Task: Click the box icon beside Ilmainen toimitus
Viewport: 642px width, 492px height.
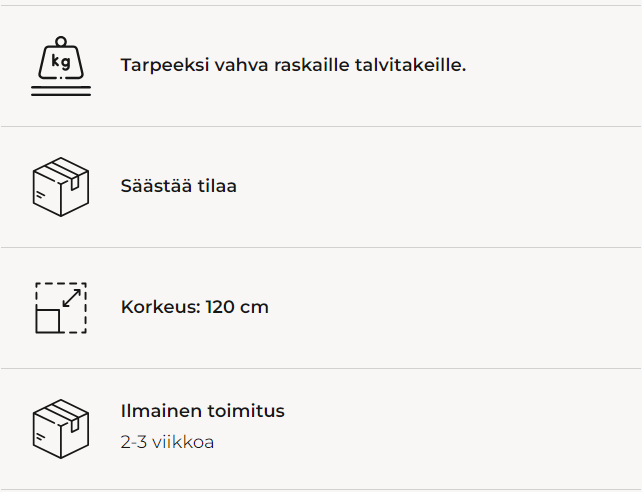Action: pos(60,428)
